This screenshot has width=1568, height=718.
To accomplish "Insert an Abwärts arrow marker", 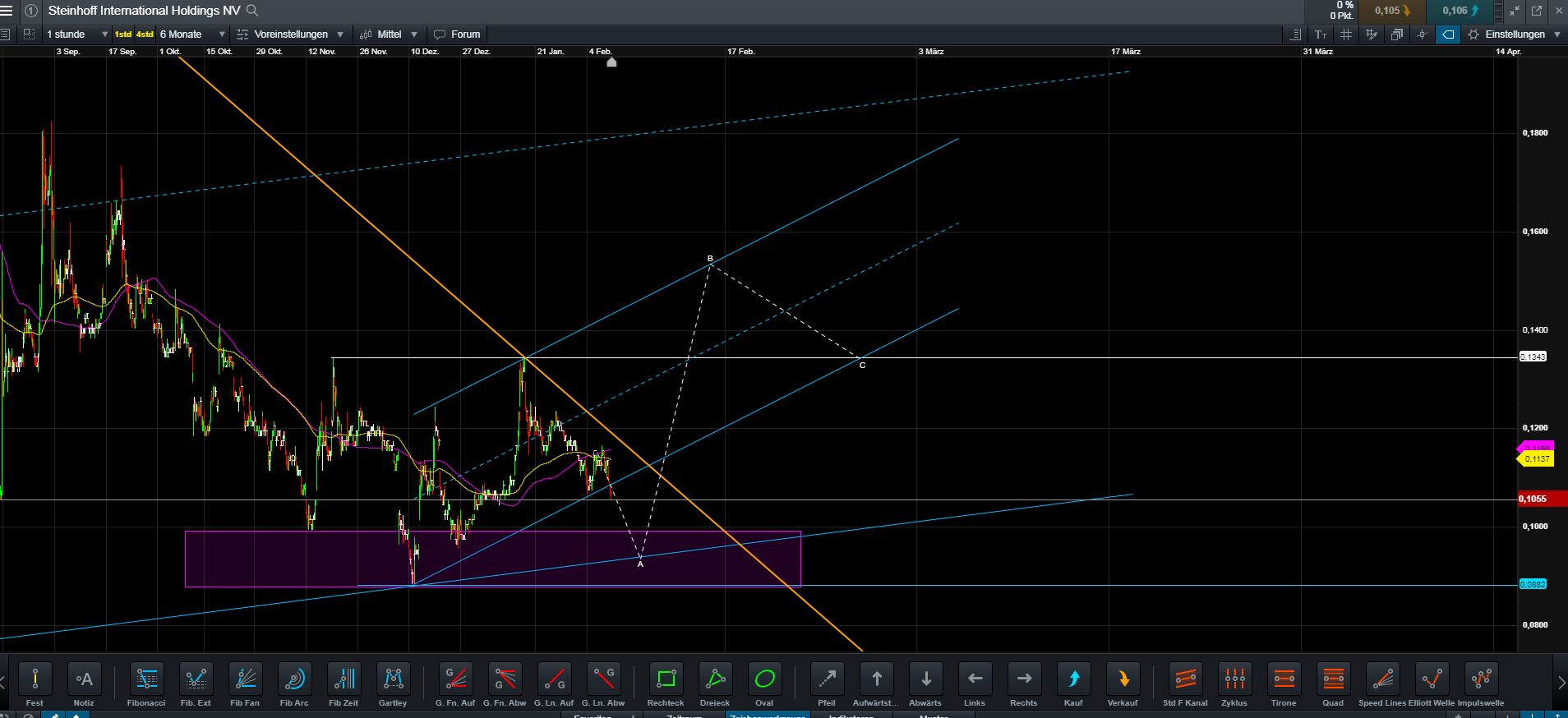I will pyautogui.click(x=925, y=679).
